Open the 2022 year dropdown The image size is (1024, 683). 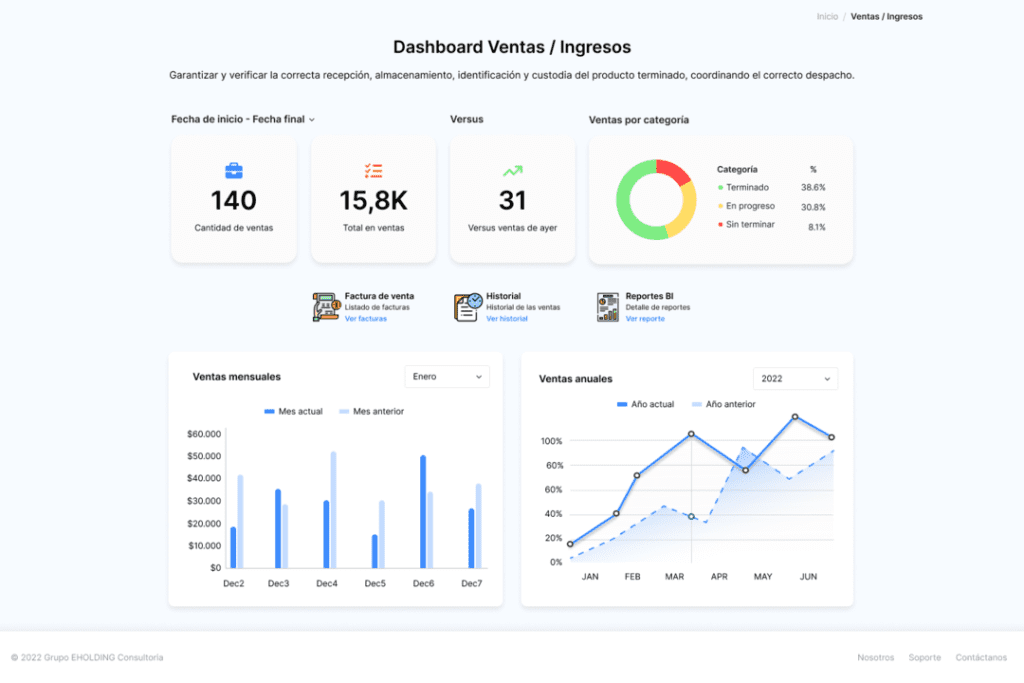[x=795, y=379]
